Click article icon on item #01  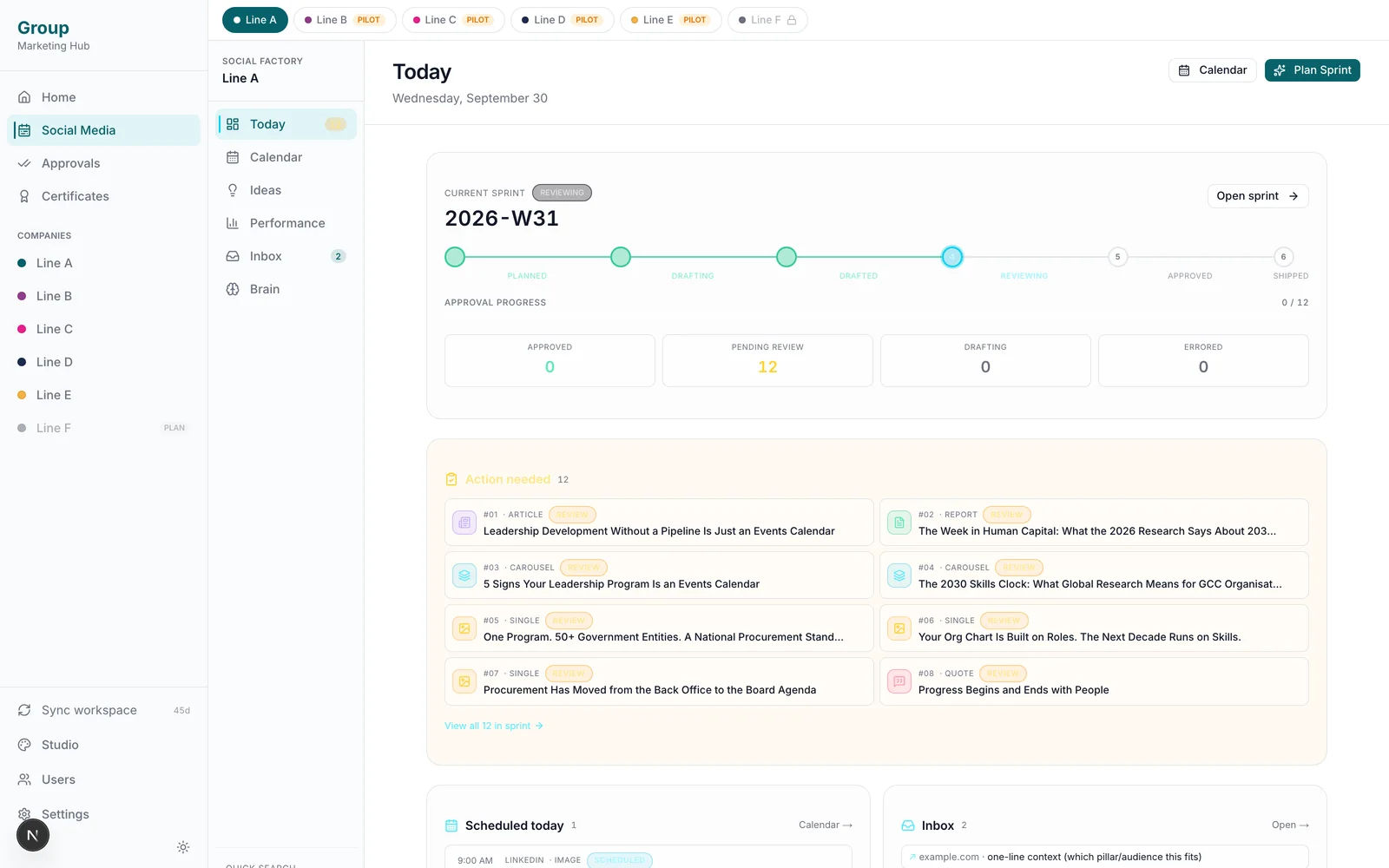[464, 523]
